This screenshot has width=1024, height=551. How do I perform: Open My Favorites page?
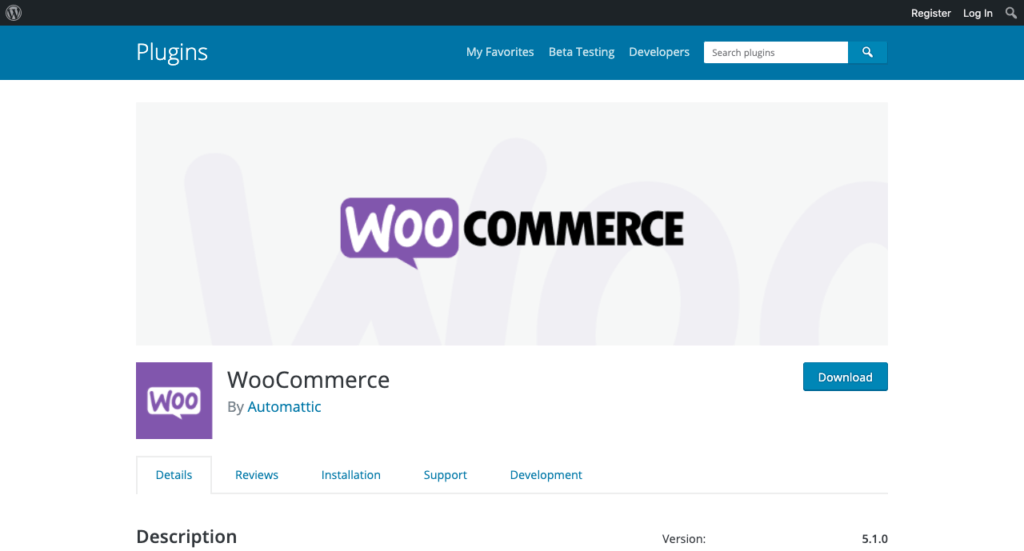[500, 52]
